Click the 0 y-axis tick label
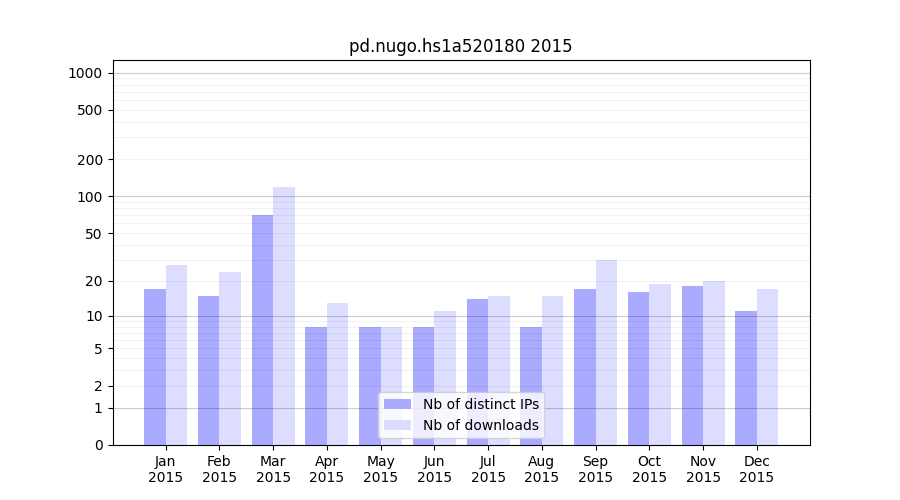The height and width of the screenshot is (500, 900). point(98,445)
